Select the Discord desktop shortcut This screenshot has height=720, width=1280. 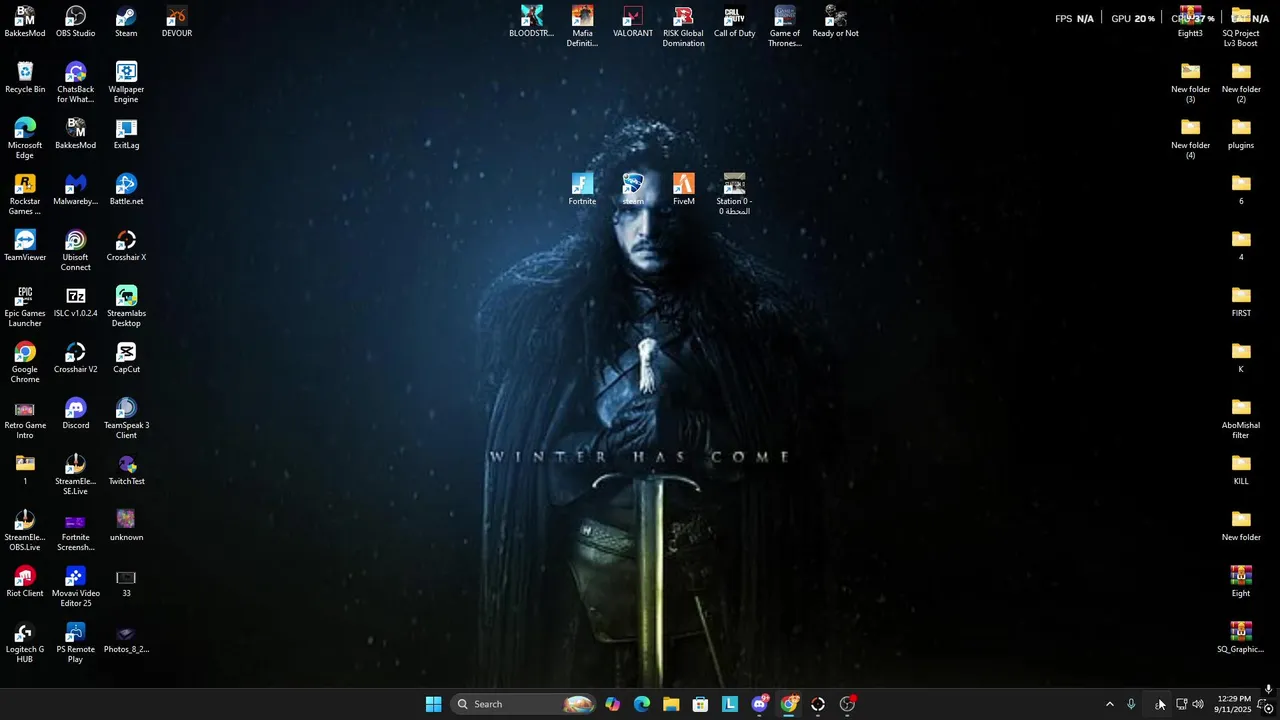(75, 414)
